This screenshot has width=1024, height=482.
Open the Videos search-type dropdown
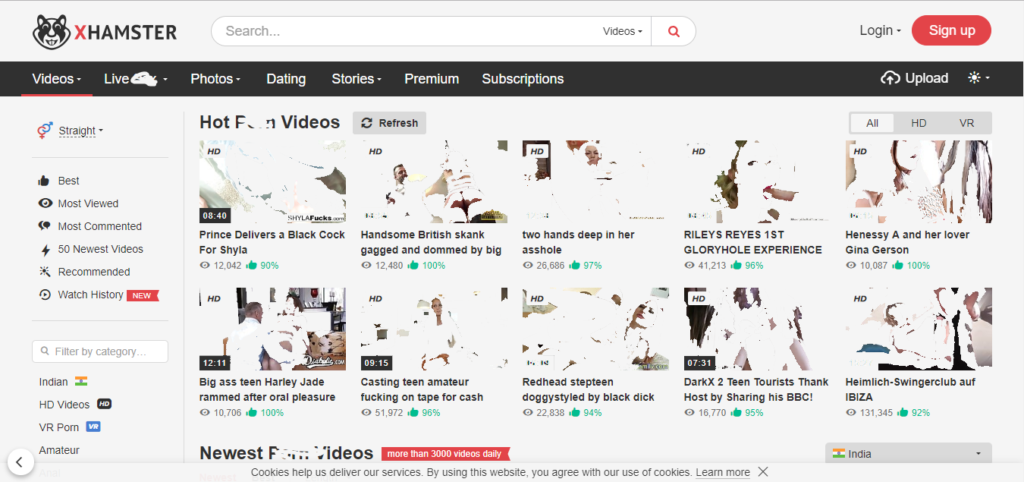(622, 31)
